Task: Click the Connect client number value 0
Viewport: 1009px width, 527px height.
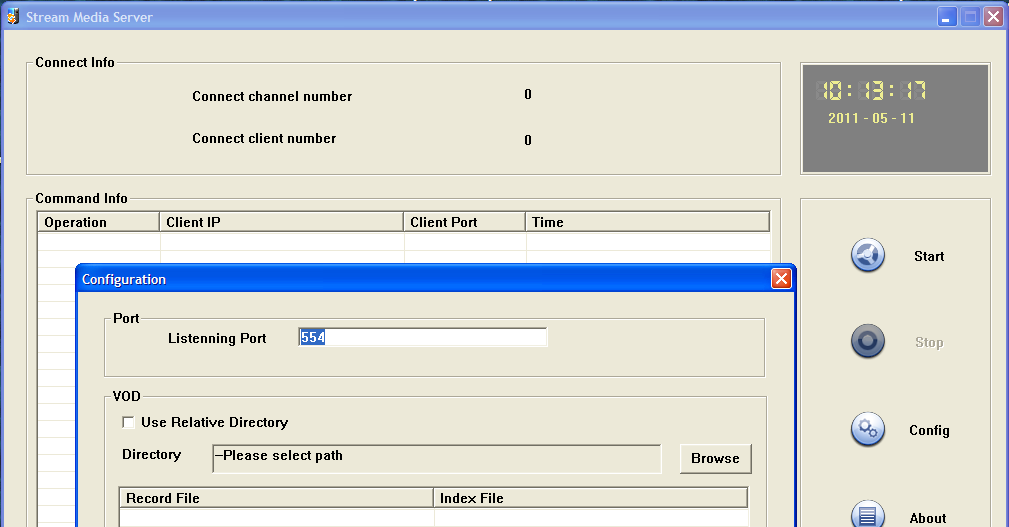Action: click(528, 140)
